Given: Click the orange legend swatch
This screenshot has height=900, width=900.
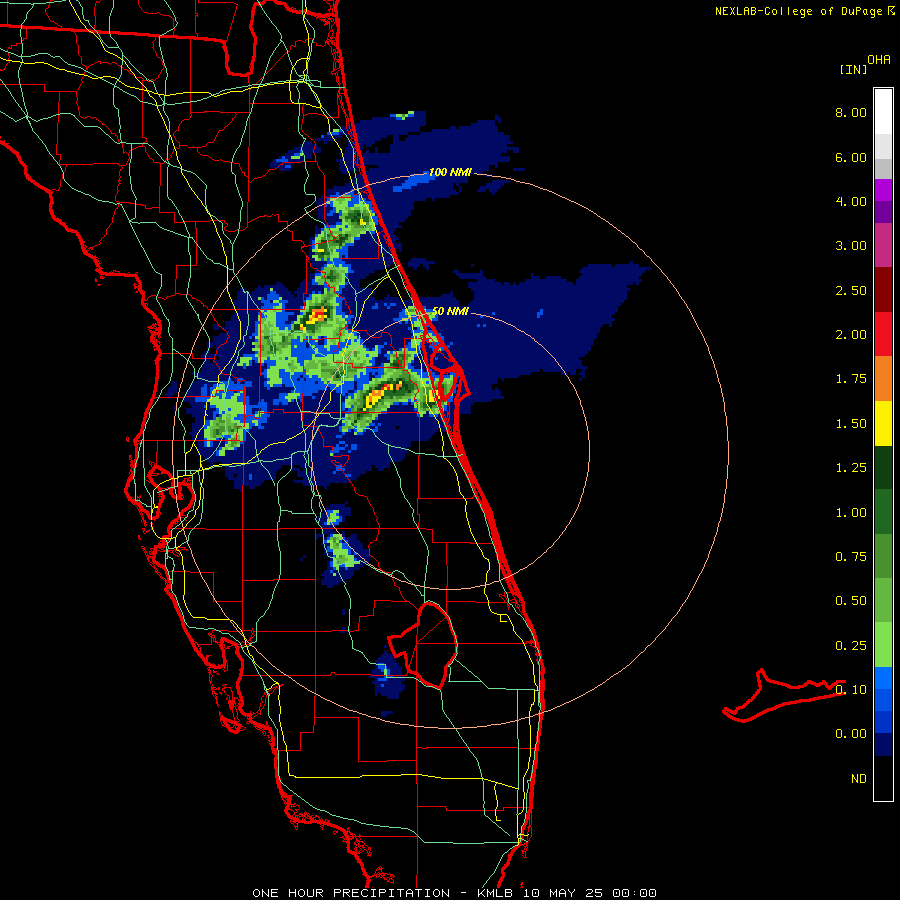Looking at the screenshot, I should [883, 378].
